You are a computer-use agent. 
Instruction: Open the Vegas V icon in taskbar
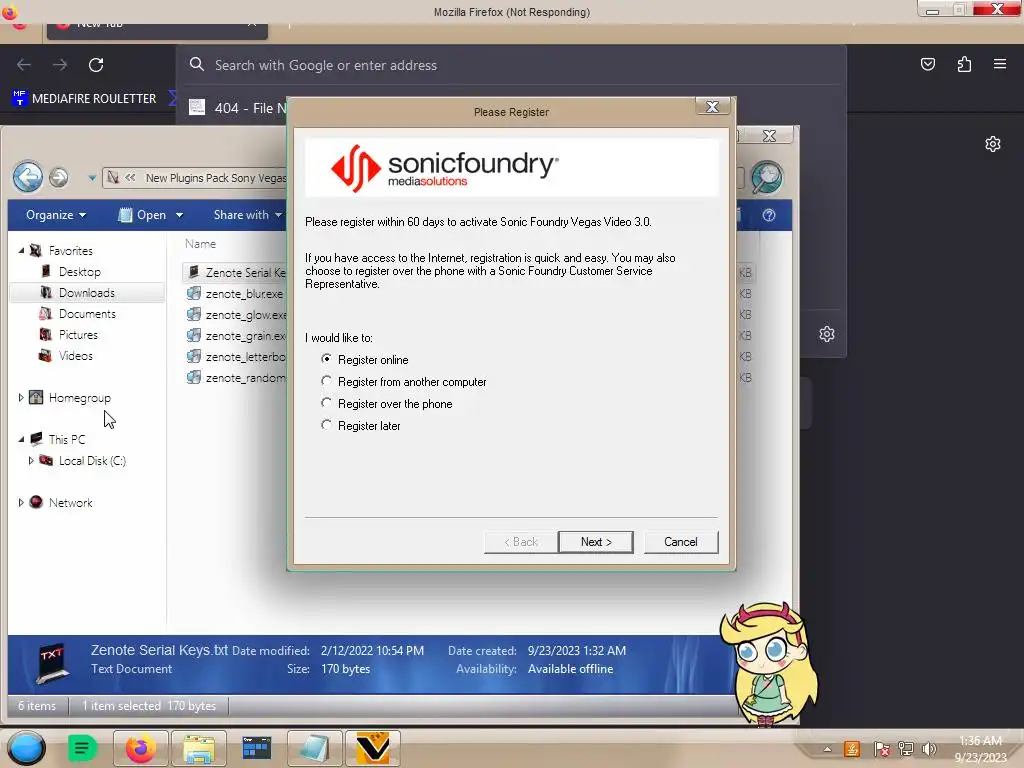372,748
